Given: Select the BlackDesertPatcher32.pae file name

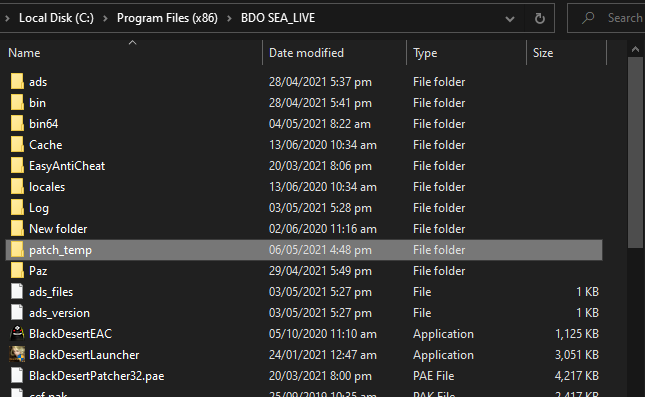Looking at the screenshot, I should coord(97,376).
